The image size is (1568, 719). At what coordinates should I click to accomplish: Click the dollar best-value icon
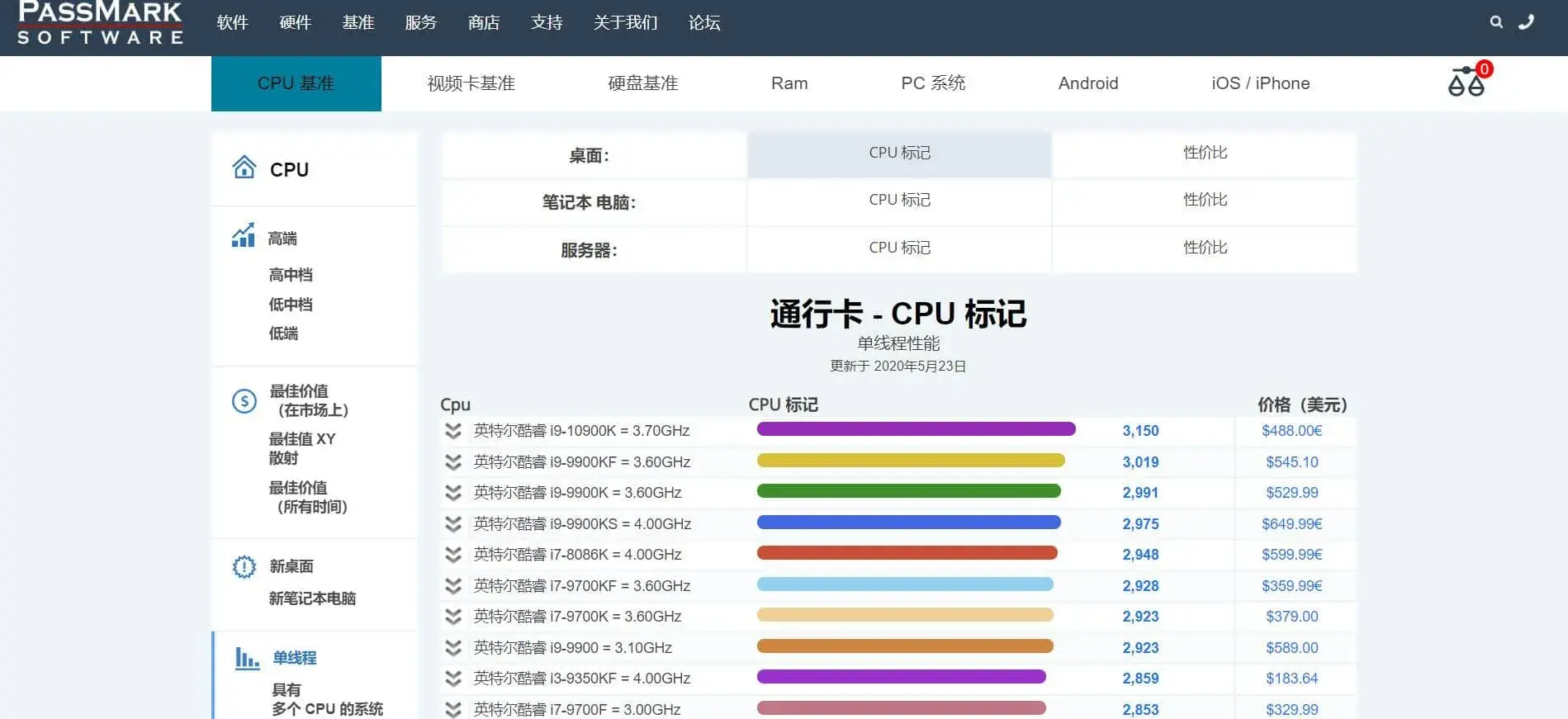pos(244,401)
